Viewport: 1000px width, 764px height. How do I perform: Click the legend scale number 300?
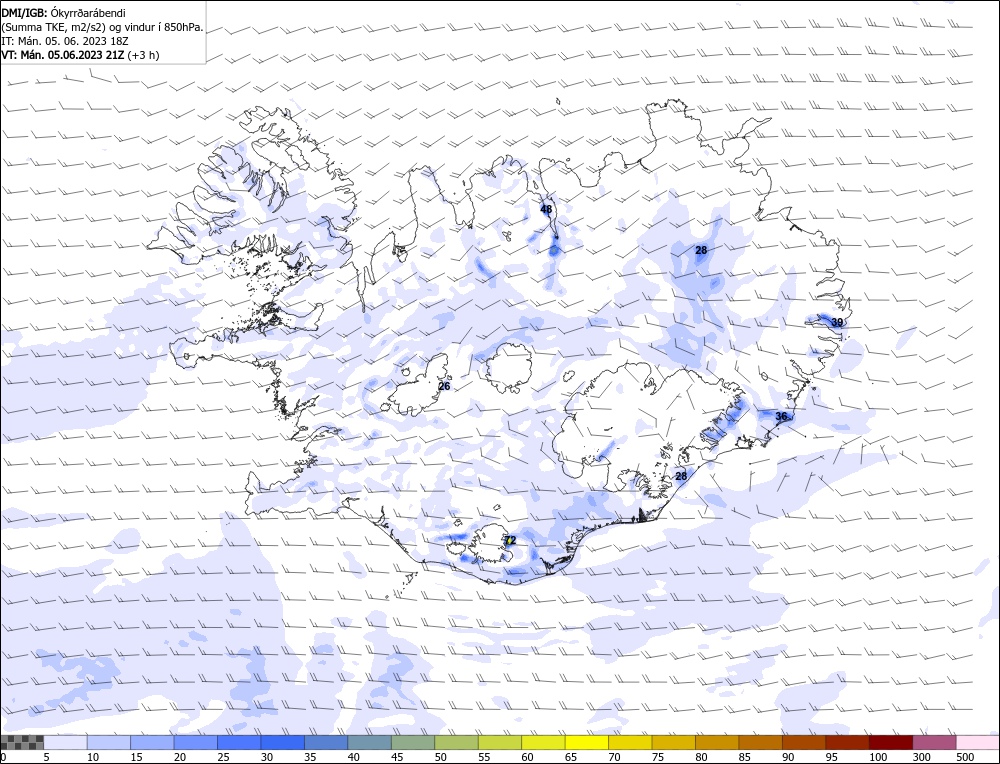tap(921, 757)
